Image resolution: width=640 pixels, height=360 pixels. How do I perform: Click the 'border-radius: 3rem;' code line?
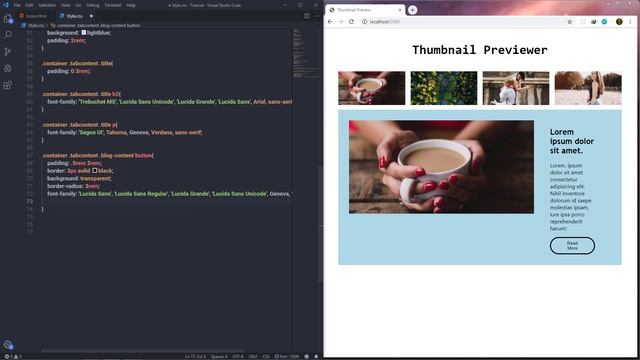point(73,186)
